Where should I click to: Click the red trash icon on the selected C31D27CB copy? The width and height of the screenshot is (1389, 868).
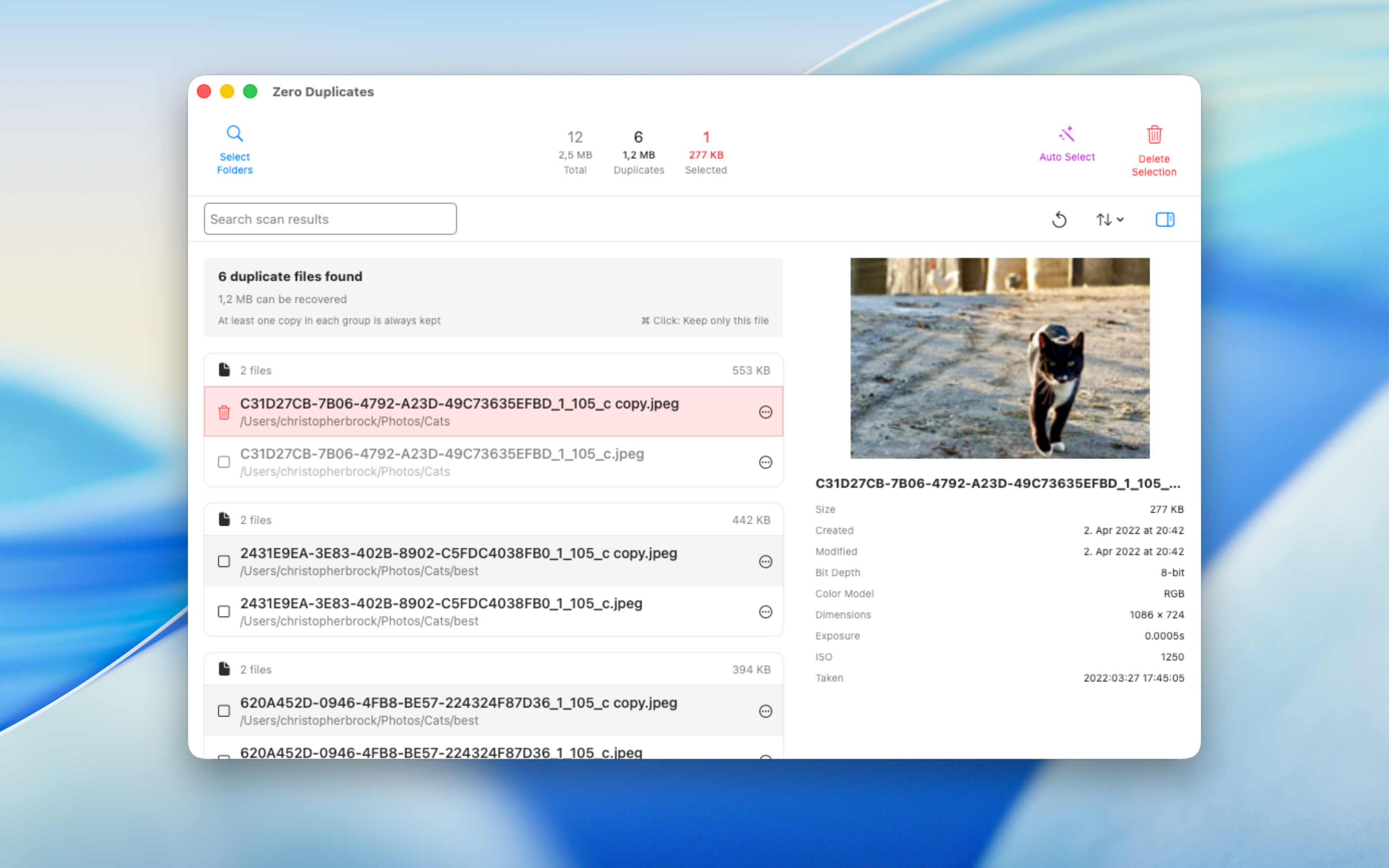(224, 412)
